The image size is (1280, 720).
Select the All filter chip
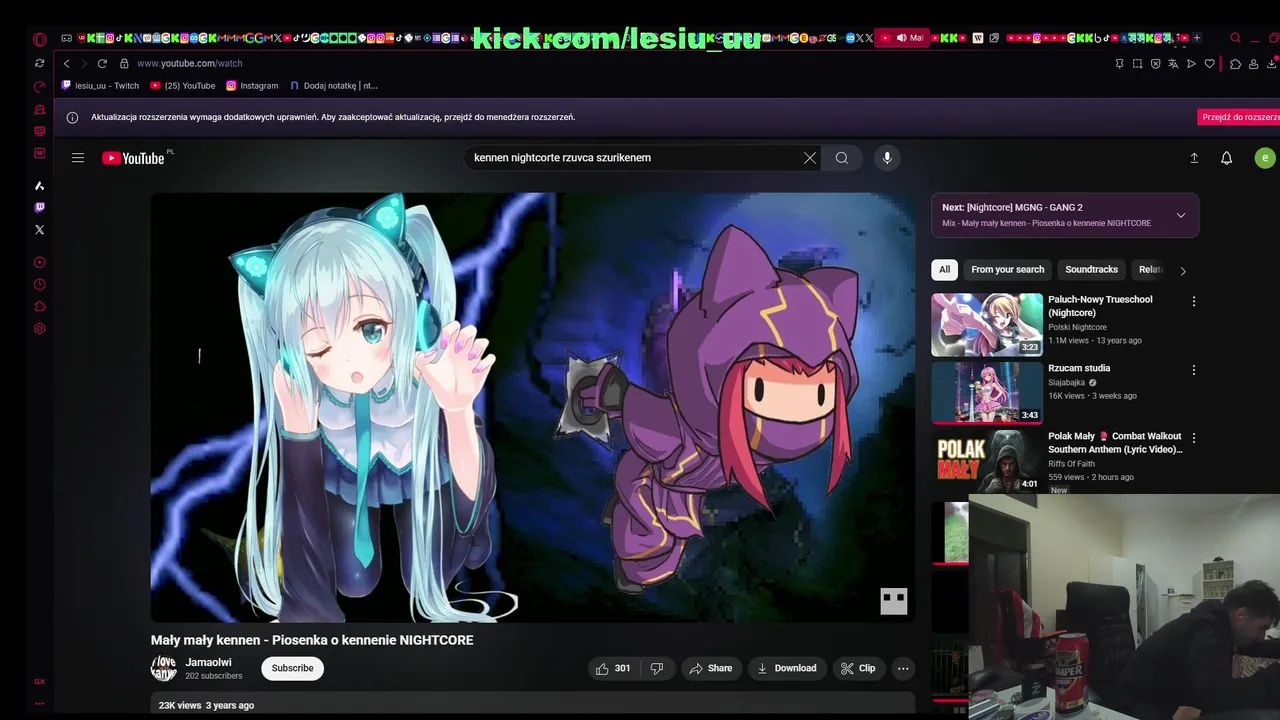[944, 270]
